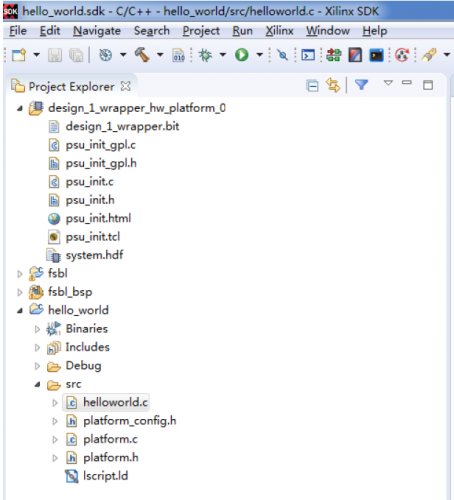Image resolution: width=454 pixels, height=500 pixels.
Task: Open the New dropdown arrow
Action: [36, 55]
